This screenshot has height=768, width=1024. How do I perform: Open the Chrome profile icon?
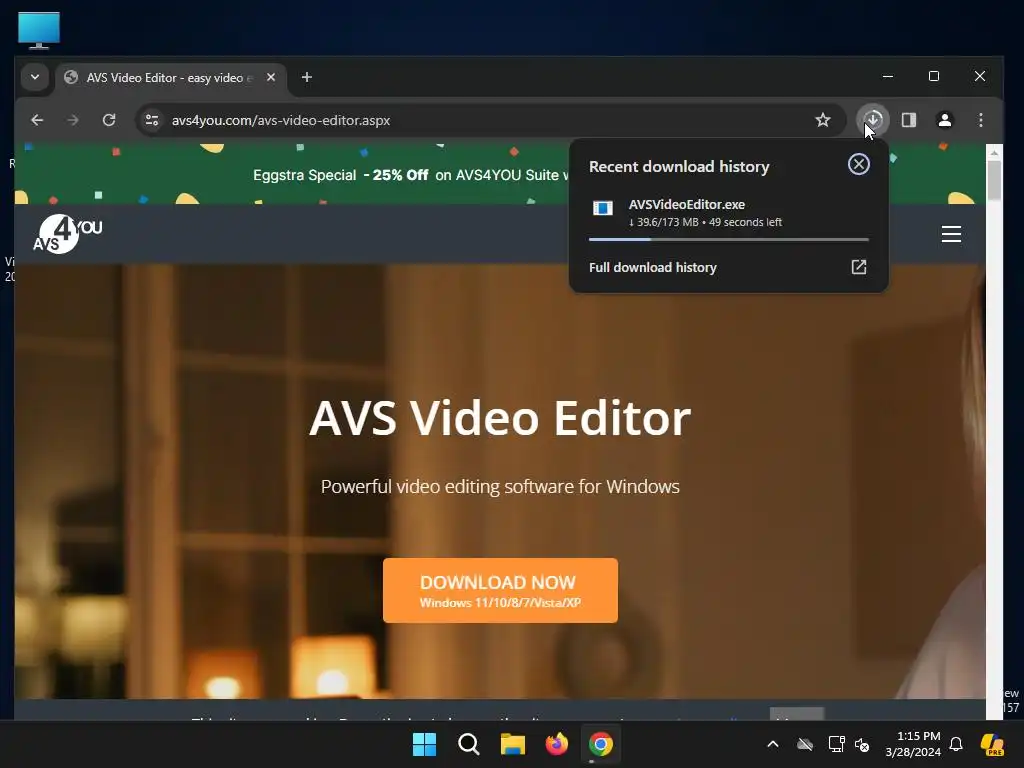click(x=945, y=120)
